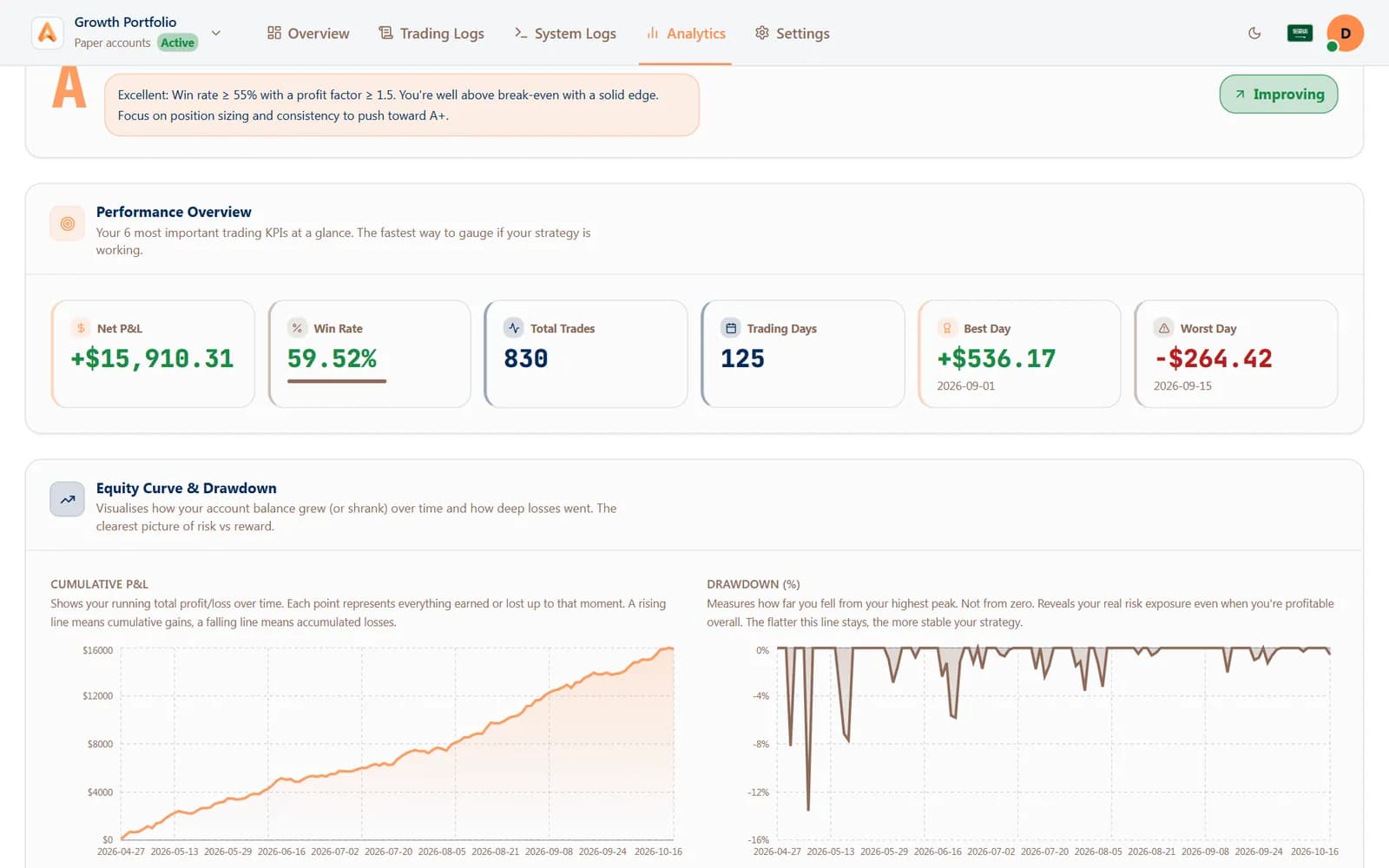
Task: Click the Active status badge
Action: tap(177, 43)
